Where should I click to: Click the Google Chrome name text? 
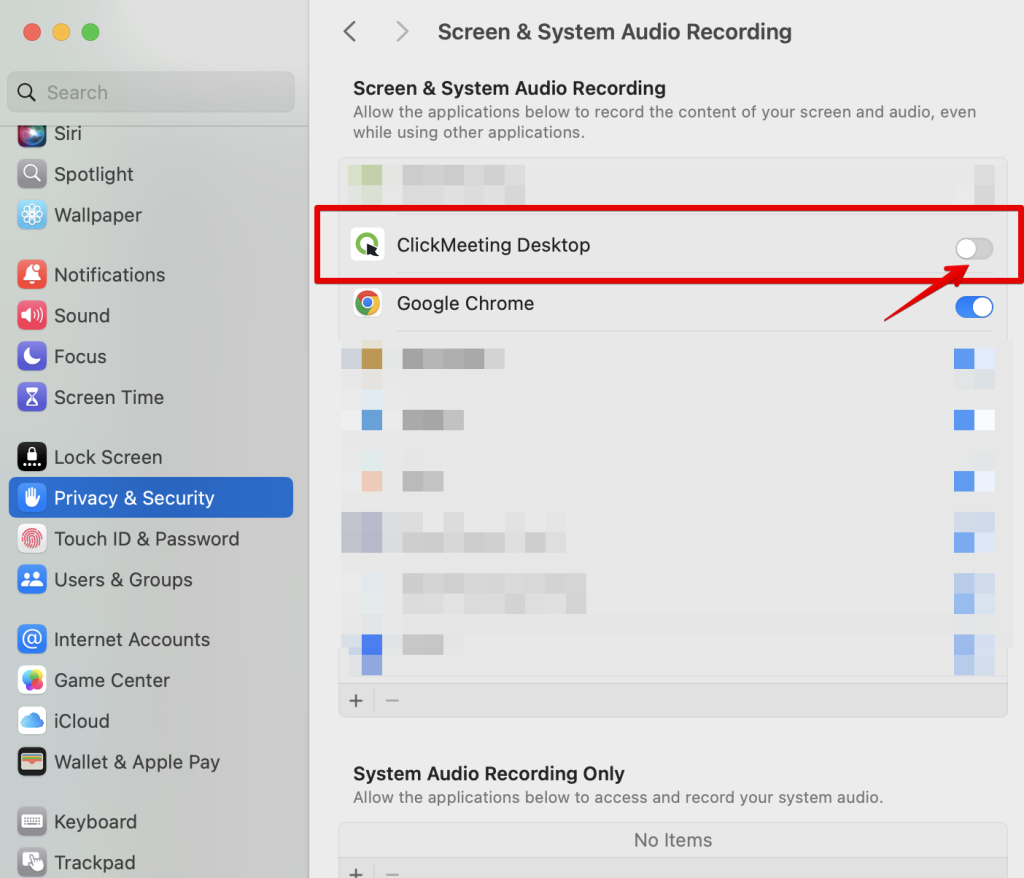tap(465, 303)
